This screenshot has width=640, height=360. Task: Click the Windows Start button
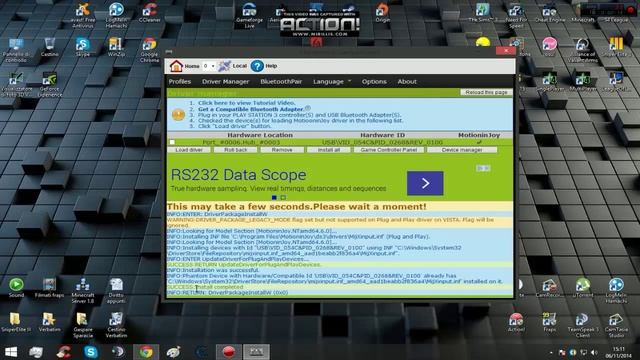click(x=11, y=352)
